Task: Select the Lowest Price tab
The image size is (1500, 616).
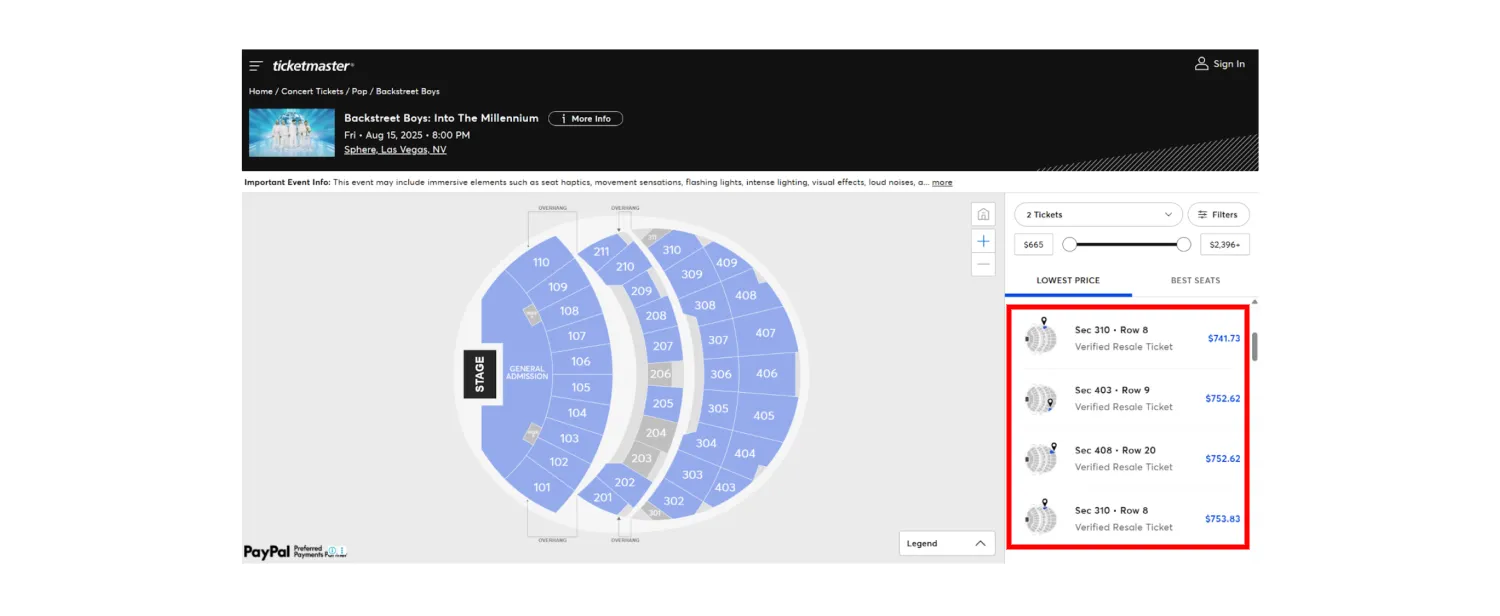Action: pyautogui.click(x=1068, y=281)
